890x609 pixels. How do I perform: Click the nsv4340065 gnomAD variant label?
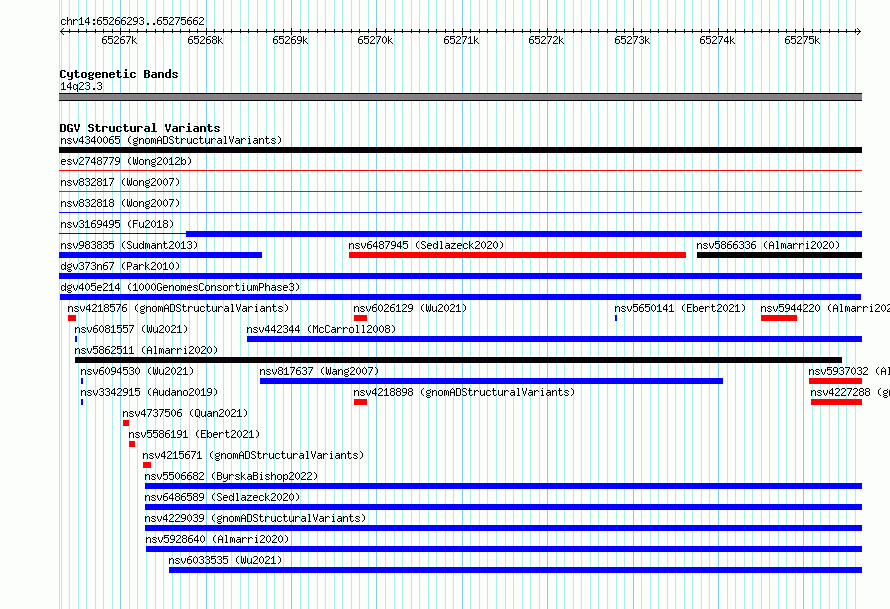click(171, 140)
